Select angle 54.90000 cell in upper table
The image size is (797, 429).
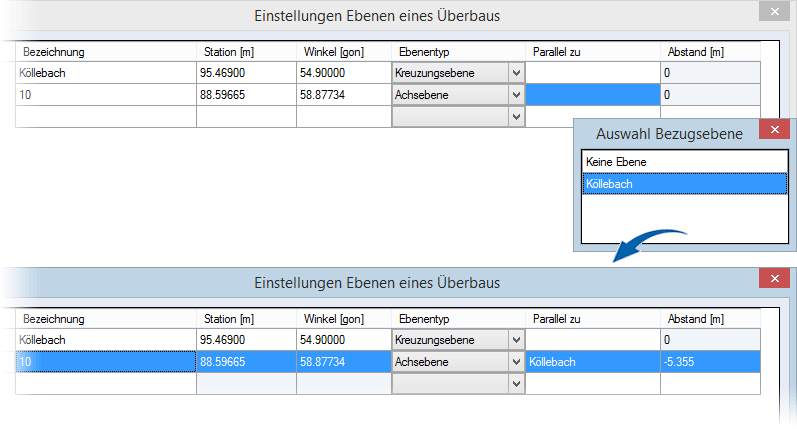344,73
